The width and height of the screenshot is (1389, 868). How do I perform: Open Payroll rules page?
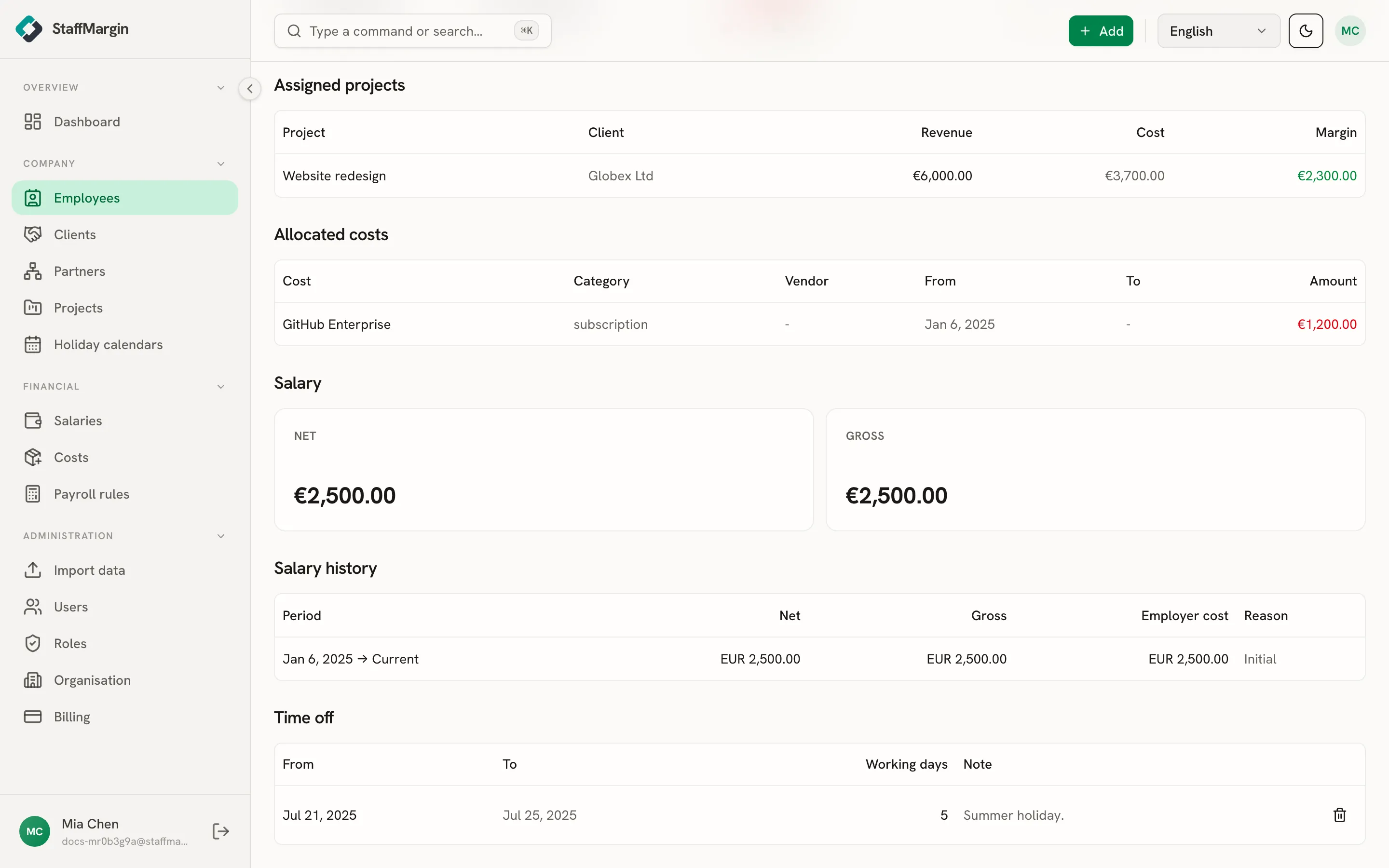pyautogui.click(x=124, y=494)
